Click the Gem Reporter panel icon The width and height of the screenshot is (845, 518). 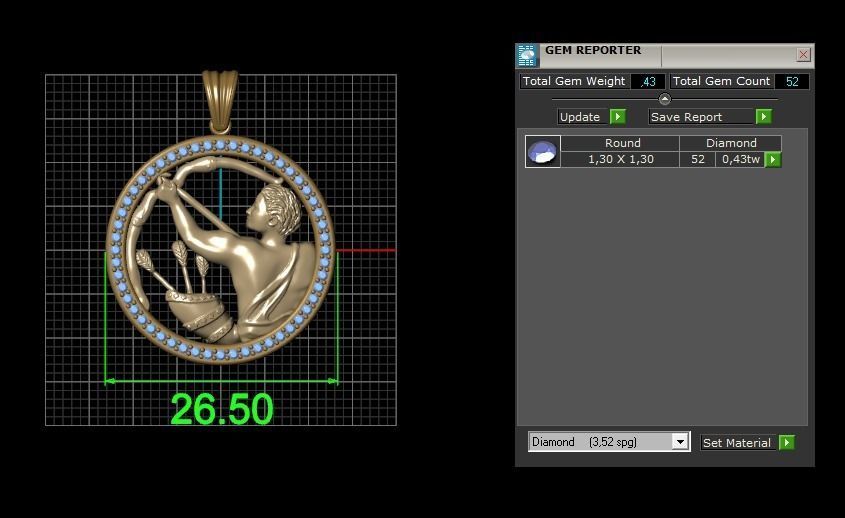tap(527, 56)
